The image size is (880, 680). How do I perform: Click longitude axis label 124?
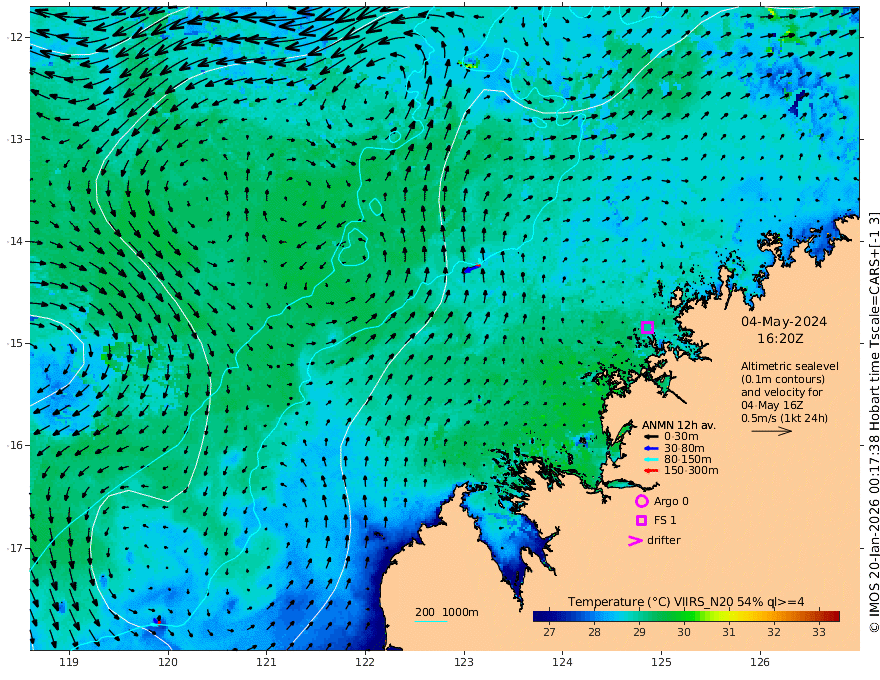pyautogui.click(x=563, y=663)
